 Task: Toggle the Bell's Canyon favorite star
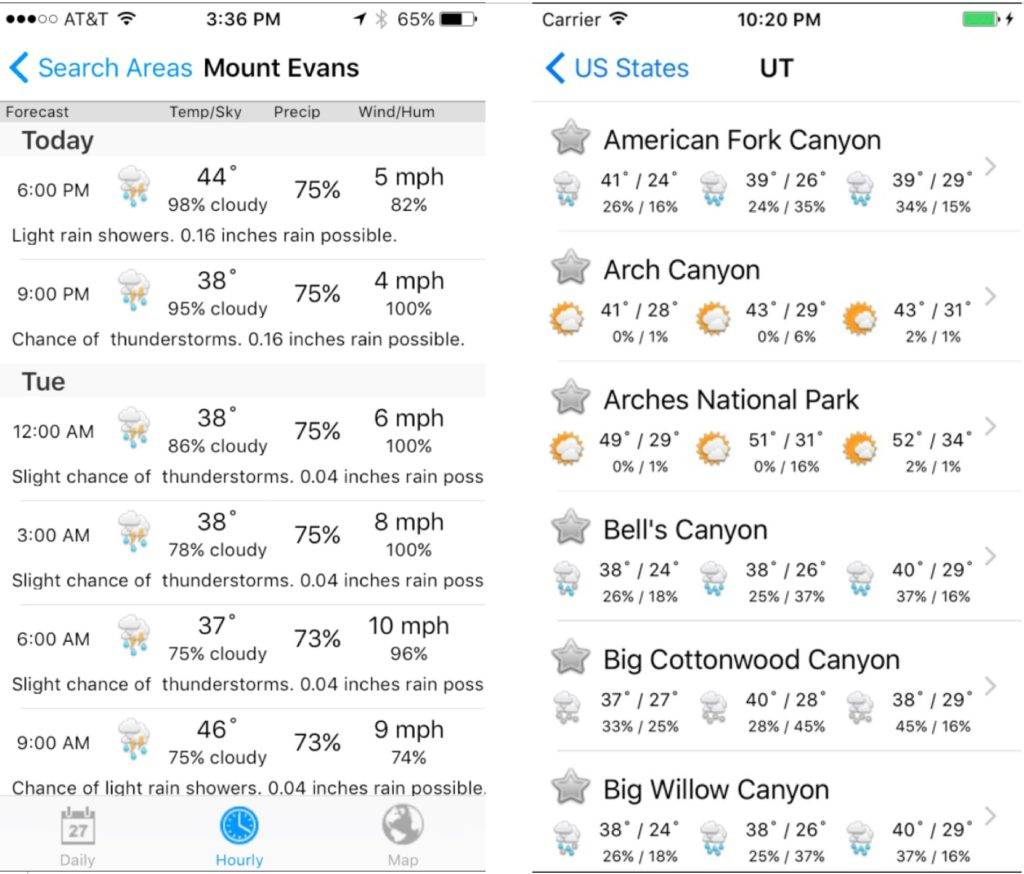click(x=570, y=528)
